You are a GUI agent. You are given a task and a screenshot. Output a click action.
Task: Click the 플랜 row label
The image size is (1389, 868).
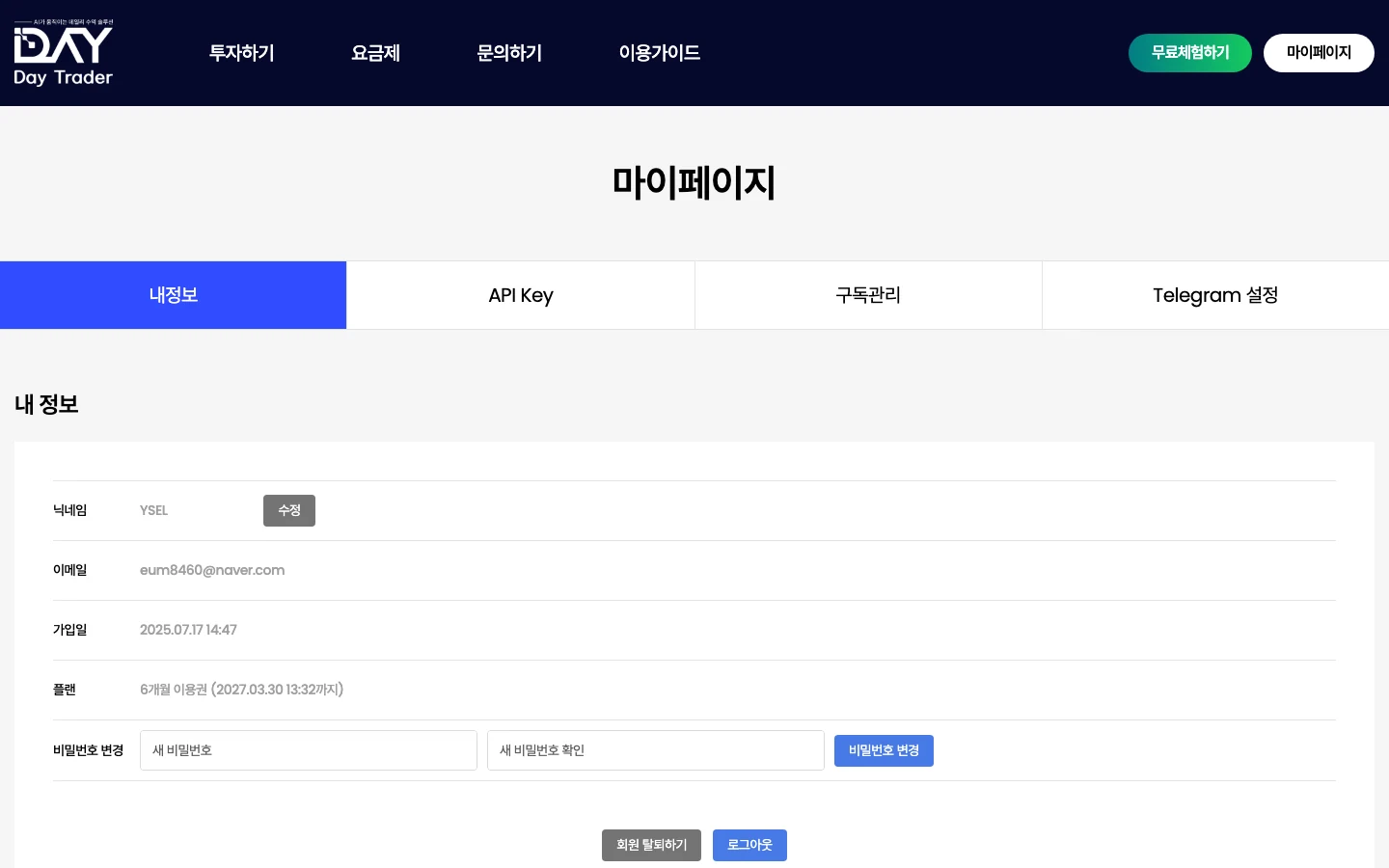(x=64, y=690)
